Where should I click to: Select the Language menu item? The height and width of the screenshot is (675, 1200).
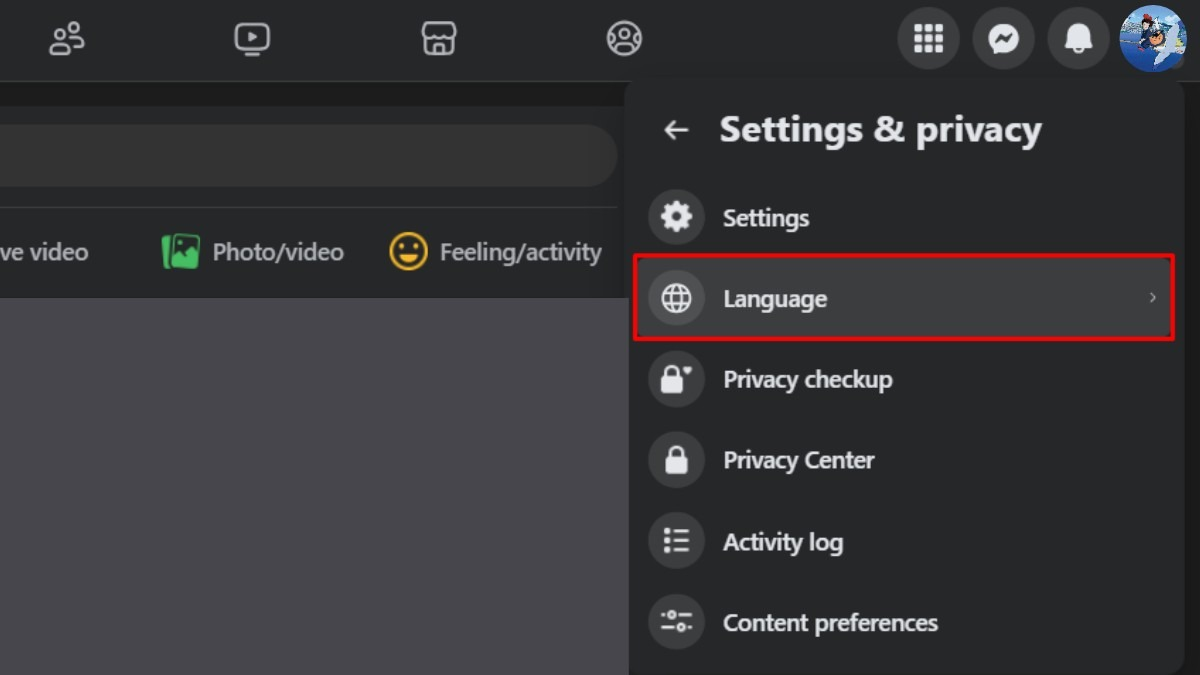(775, 298)
